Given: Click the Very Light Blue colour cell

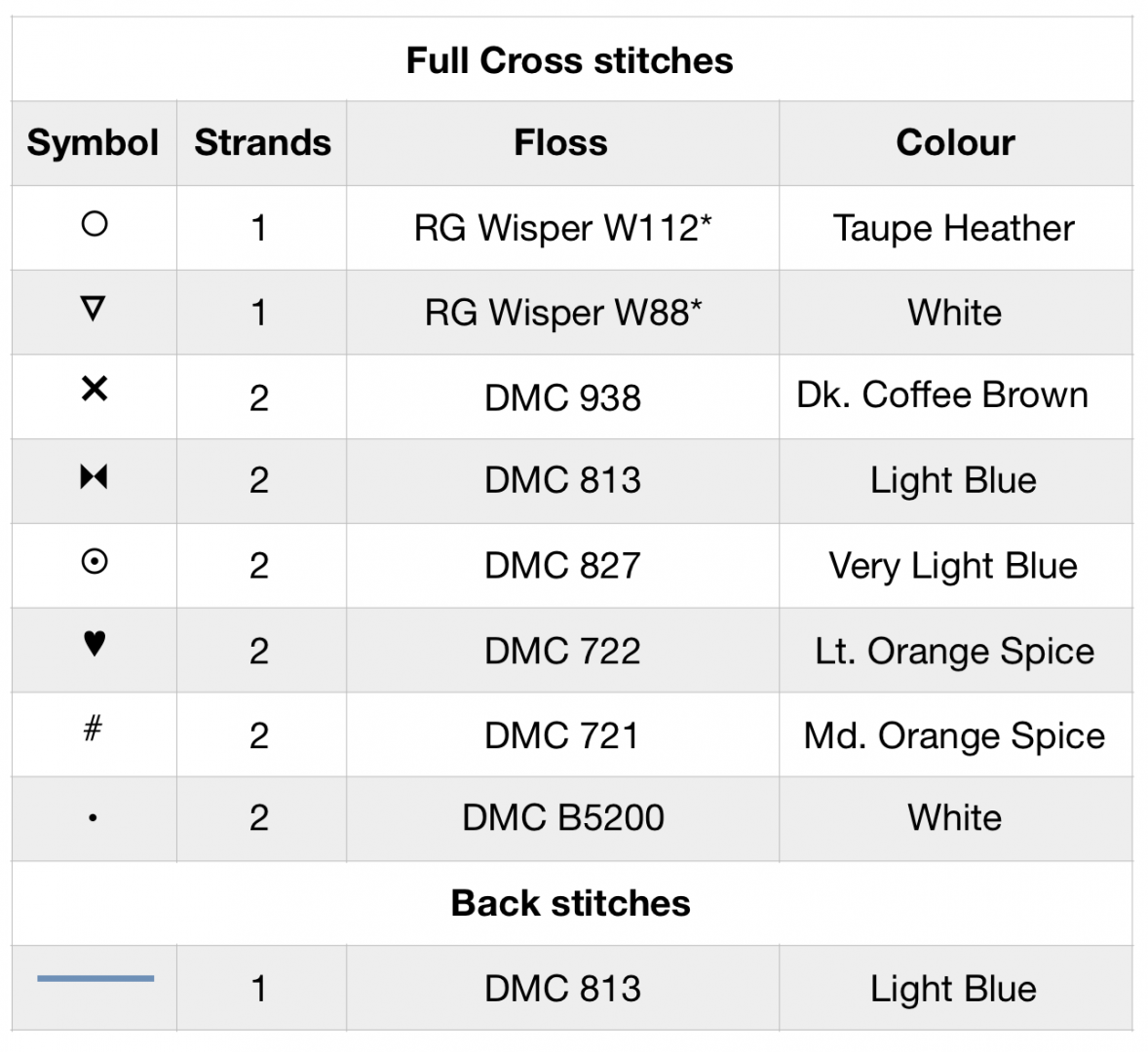Looking at the screenshot, I should [953, 566].
